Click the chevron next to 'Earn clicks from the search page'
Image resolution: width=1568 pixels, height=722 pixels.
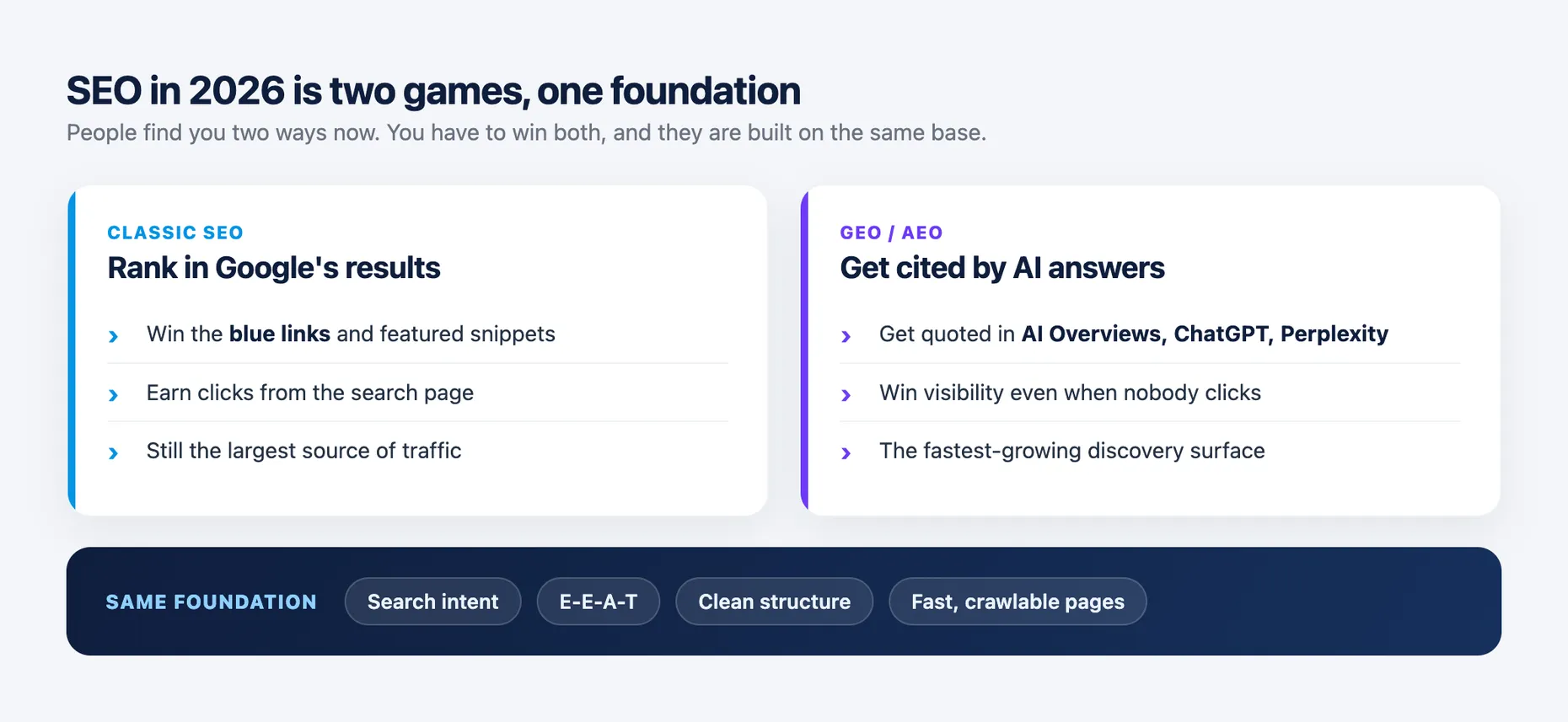pos(113,394)
